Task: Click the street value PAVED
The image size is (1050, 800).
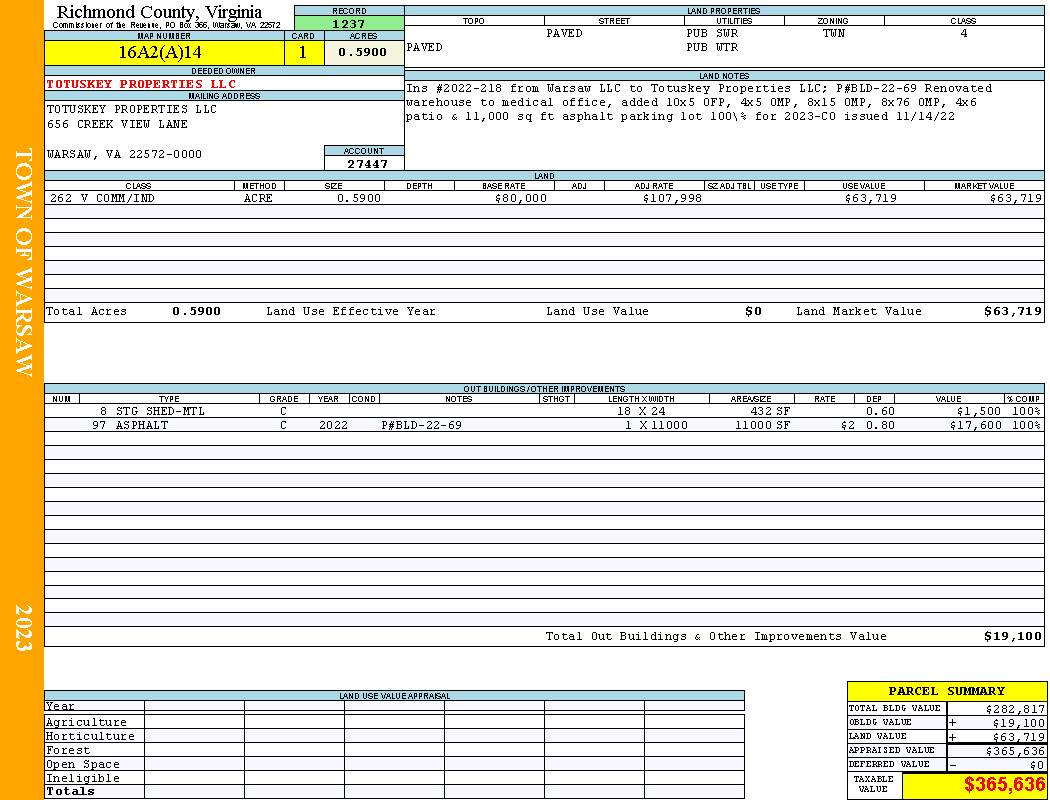Action: [564, 33]
